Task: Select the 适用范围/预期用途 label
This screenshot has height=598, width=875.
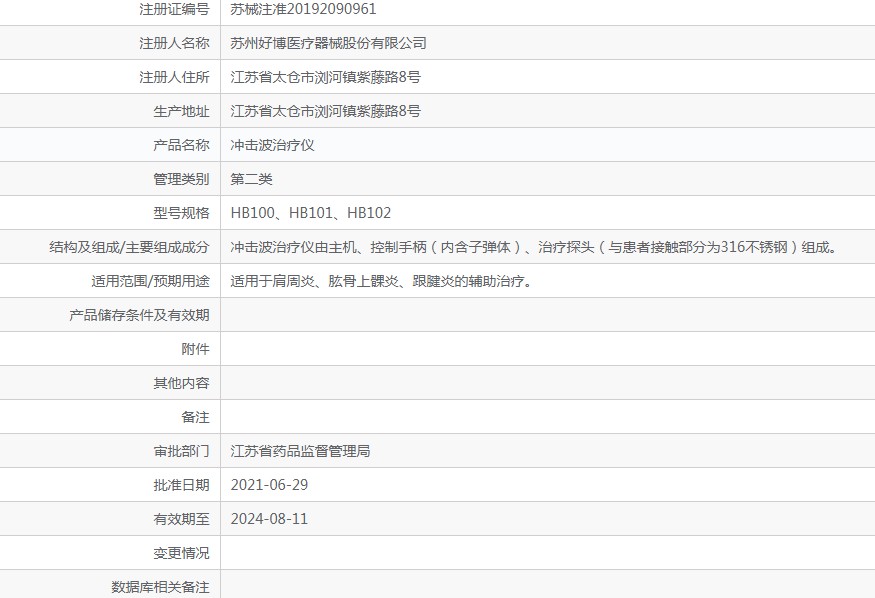Action: coord(151,281)
